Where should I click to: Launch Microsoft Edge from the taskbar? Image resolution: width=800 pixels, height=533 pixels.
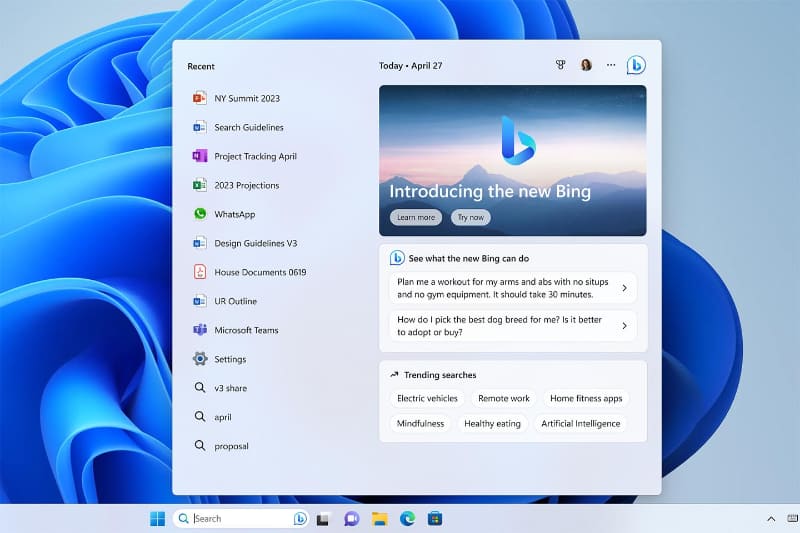[x=407, y=519]
